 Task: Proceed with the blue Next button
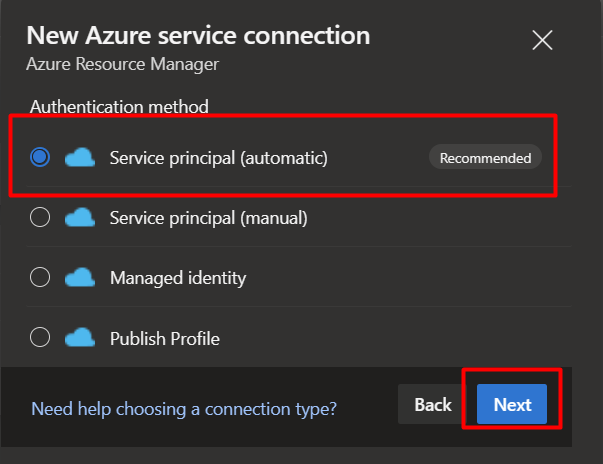pos(512,404)
